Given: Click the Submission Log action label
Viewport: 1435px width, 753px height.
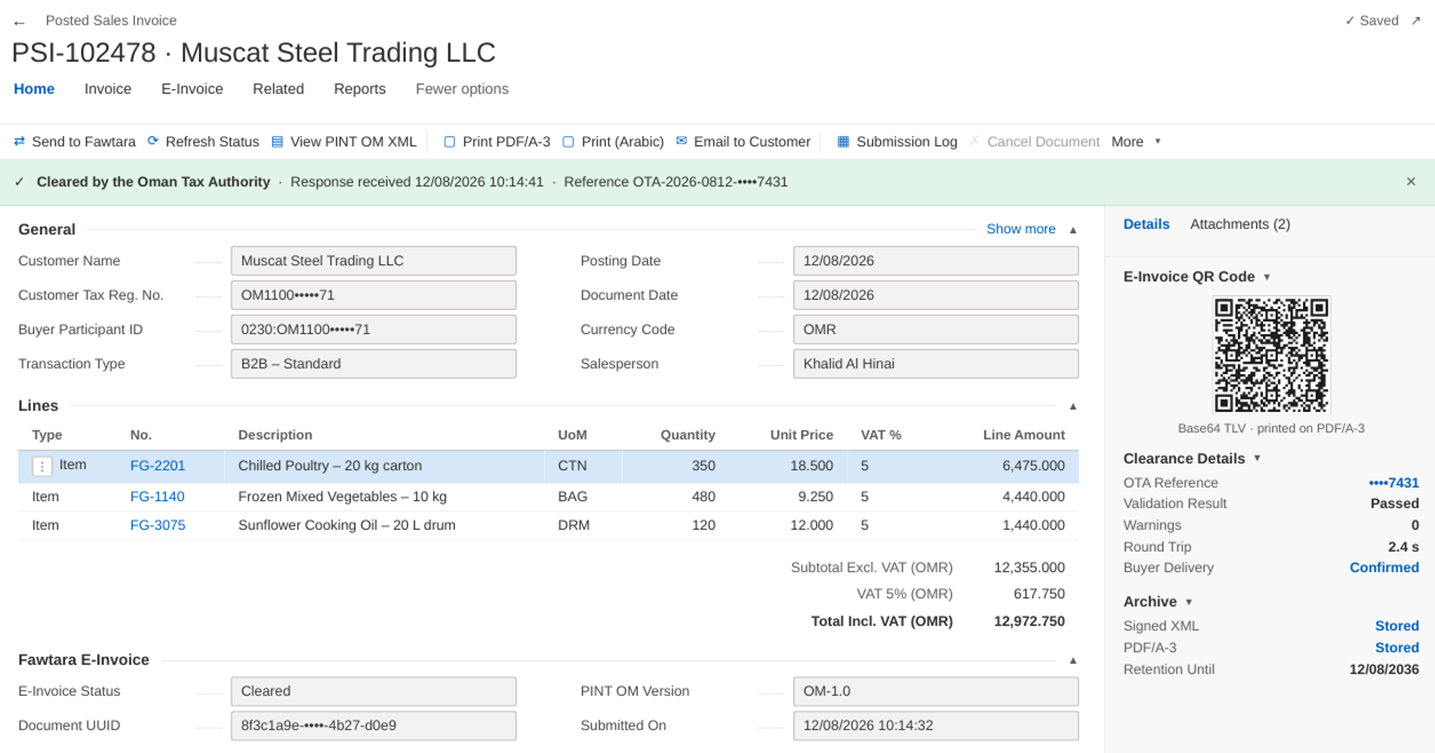Looking at the screenshot, I should pos(907,141).
